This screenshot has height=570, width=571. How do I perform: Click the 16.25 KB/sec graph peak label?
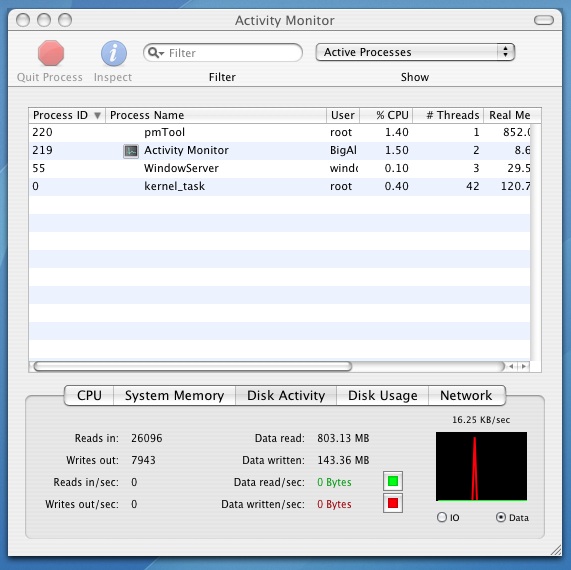pyautogui.click(x=481, y=420)
